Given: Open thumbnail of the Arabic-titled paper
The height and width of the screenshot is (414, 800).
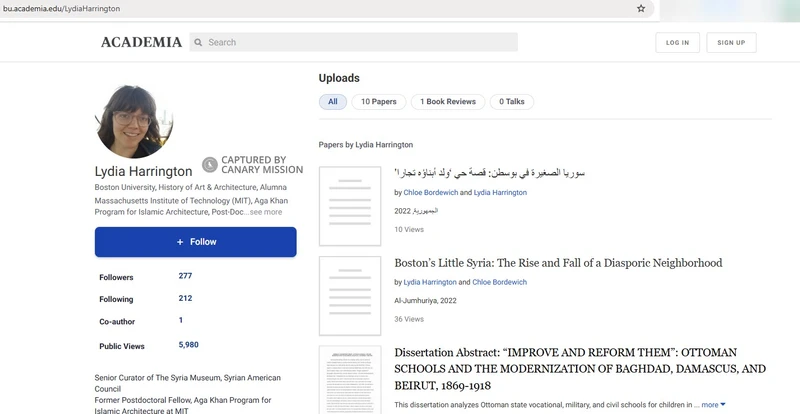Looking at the screenshot, I should point(350,206).
